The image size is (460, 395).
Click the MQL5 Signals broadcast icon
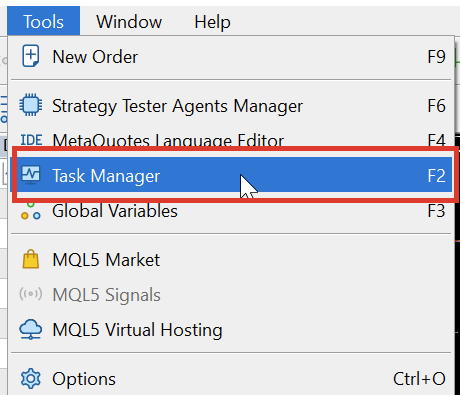coord(31,294)
